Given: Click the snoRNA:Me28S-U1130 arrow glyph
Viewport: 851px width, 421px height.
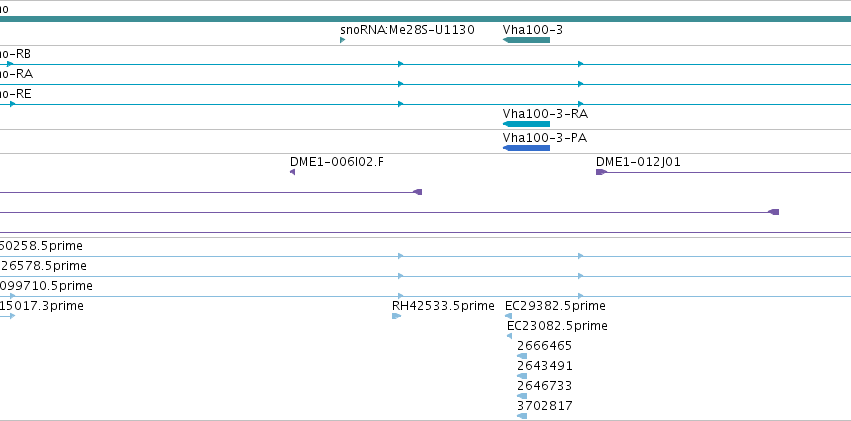Looking at the screenshot, I should pyautogui.click(x=342, y=40).
